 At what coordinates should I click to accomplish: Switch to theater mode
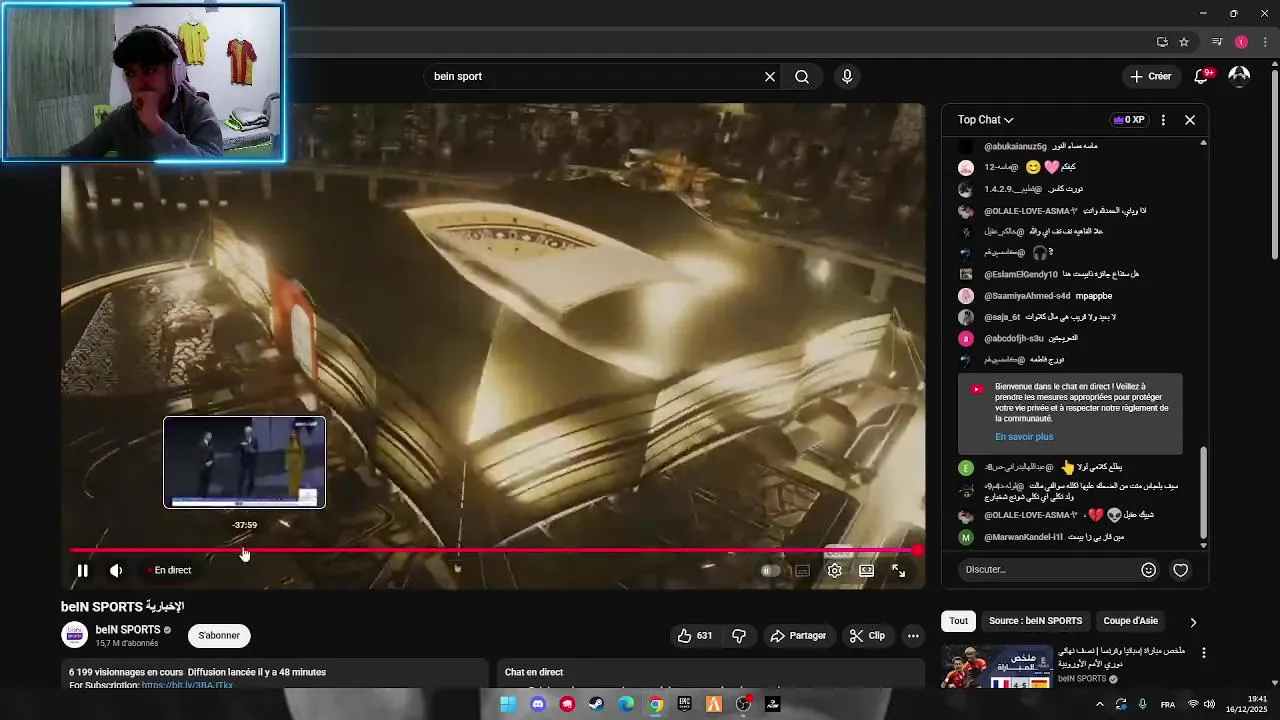pos(866,570)
